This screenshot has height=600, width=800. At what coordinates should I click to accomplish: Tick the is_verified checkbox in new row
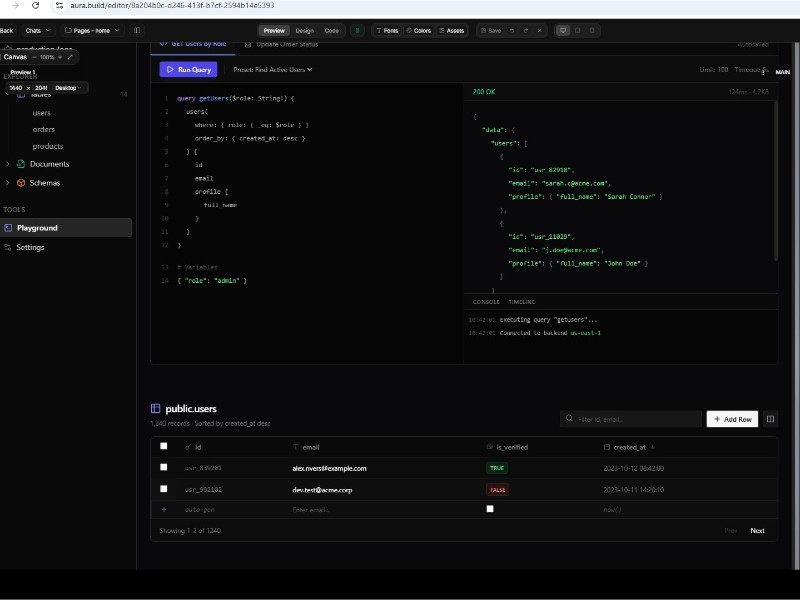pyautogui.click(x=490, y=509)
